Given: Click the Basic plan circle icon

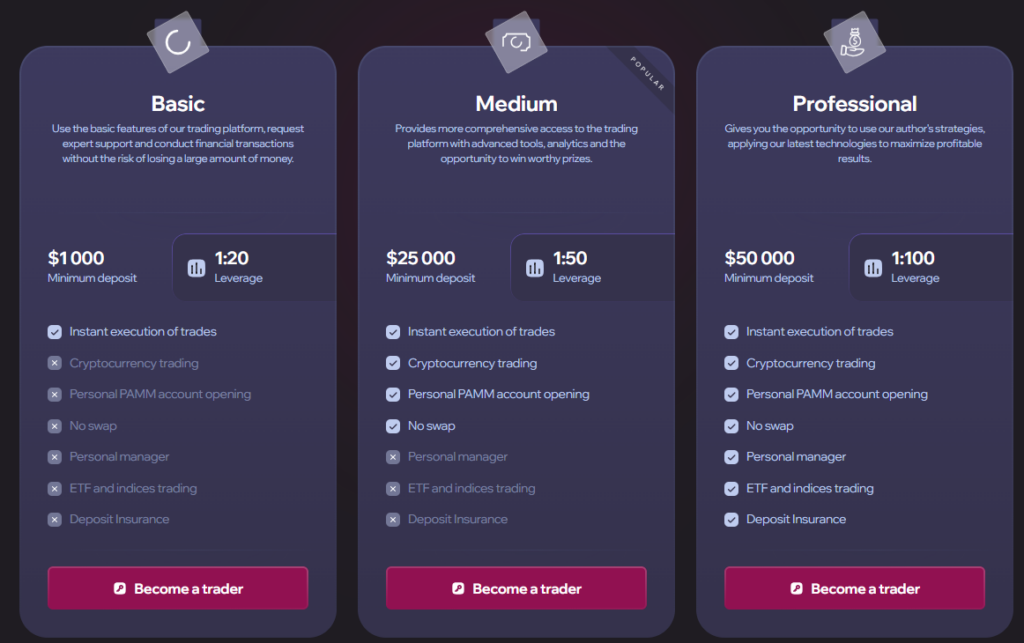Looking at the screenshot, I should point(177,42).
